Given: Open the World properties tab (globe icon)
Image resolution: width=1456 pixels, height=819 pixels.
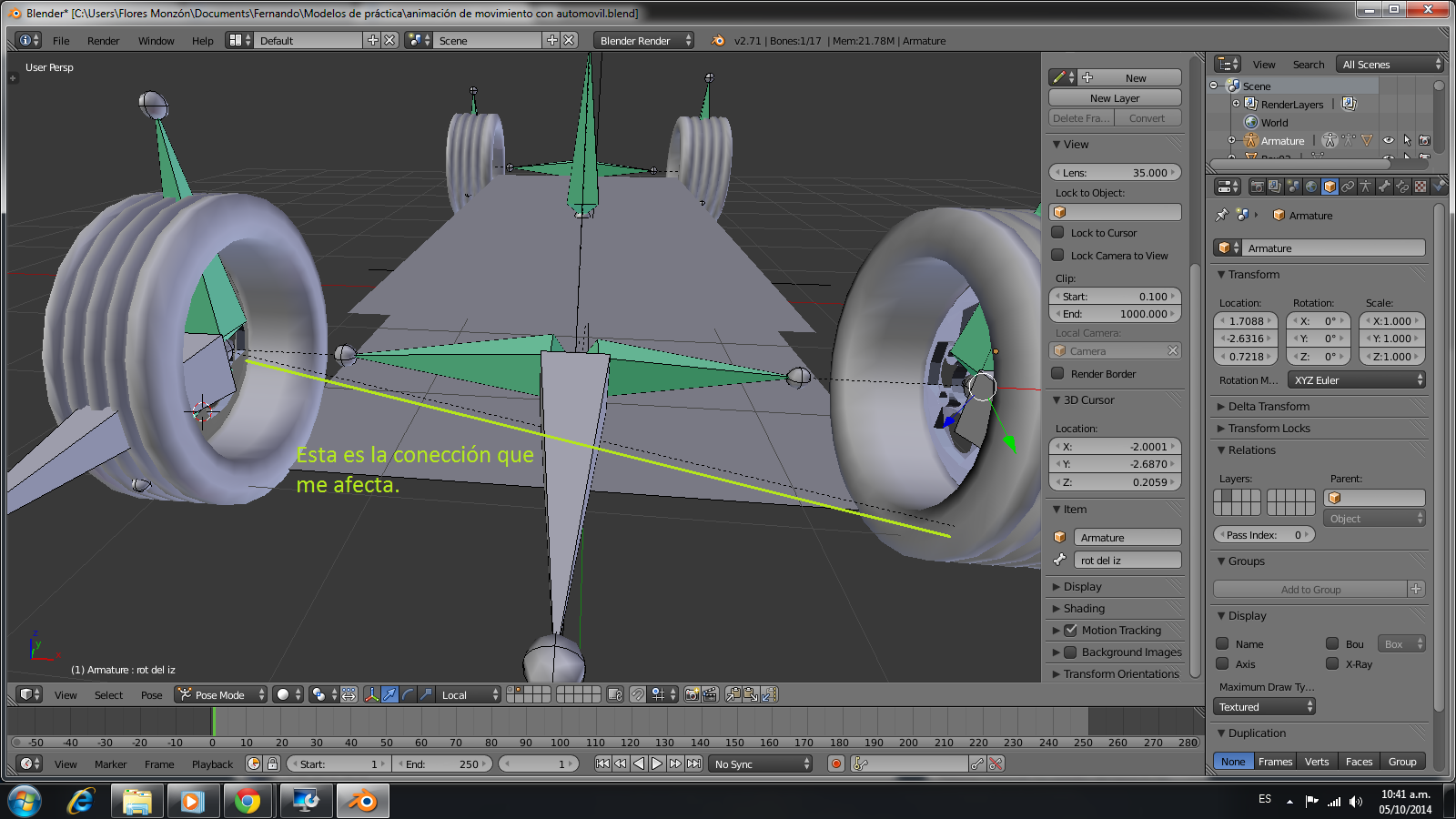Looking at the screenshot, I should (1311, 187).
